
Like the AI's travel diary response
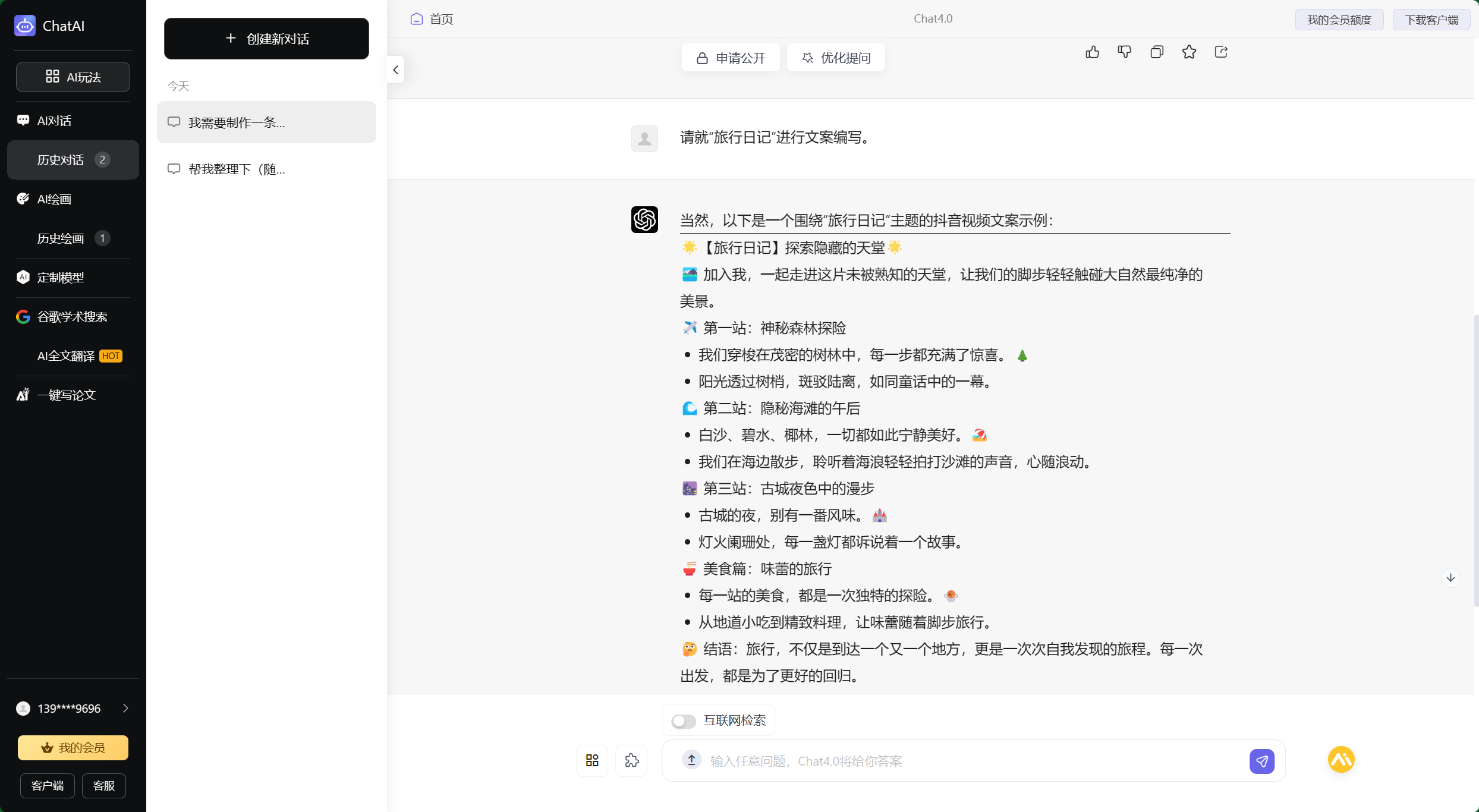(1093, 52)
